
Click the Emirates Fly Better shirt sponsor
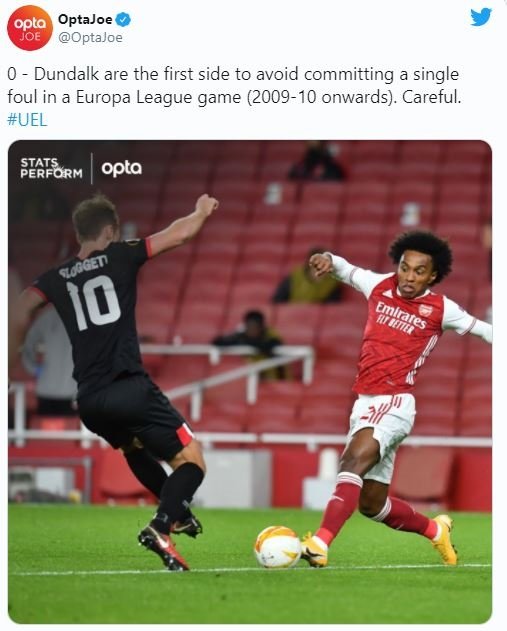click(x=400, y=318)
